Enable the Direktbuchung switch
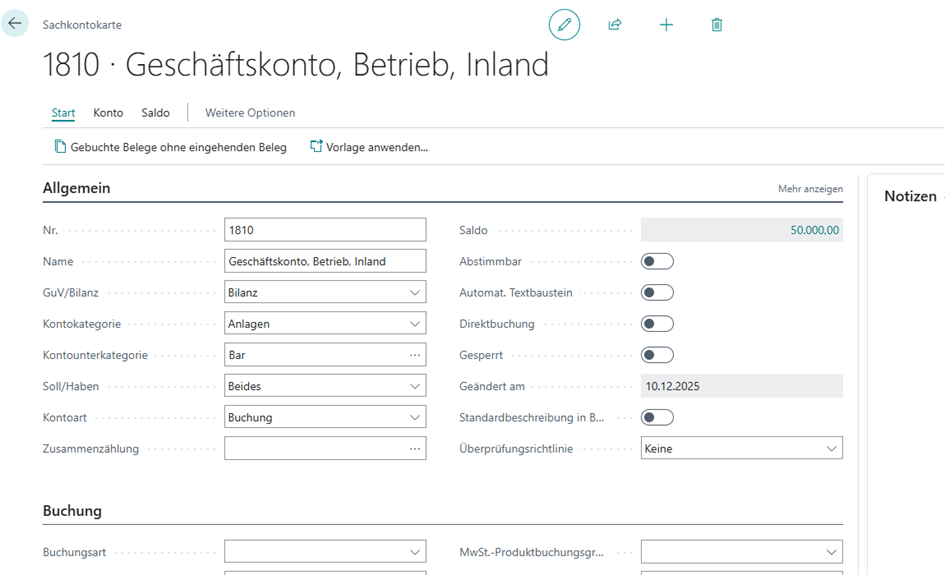945x575 pixels. pyautogui.click(x=657, y=324)
